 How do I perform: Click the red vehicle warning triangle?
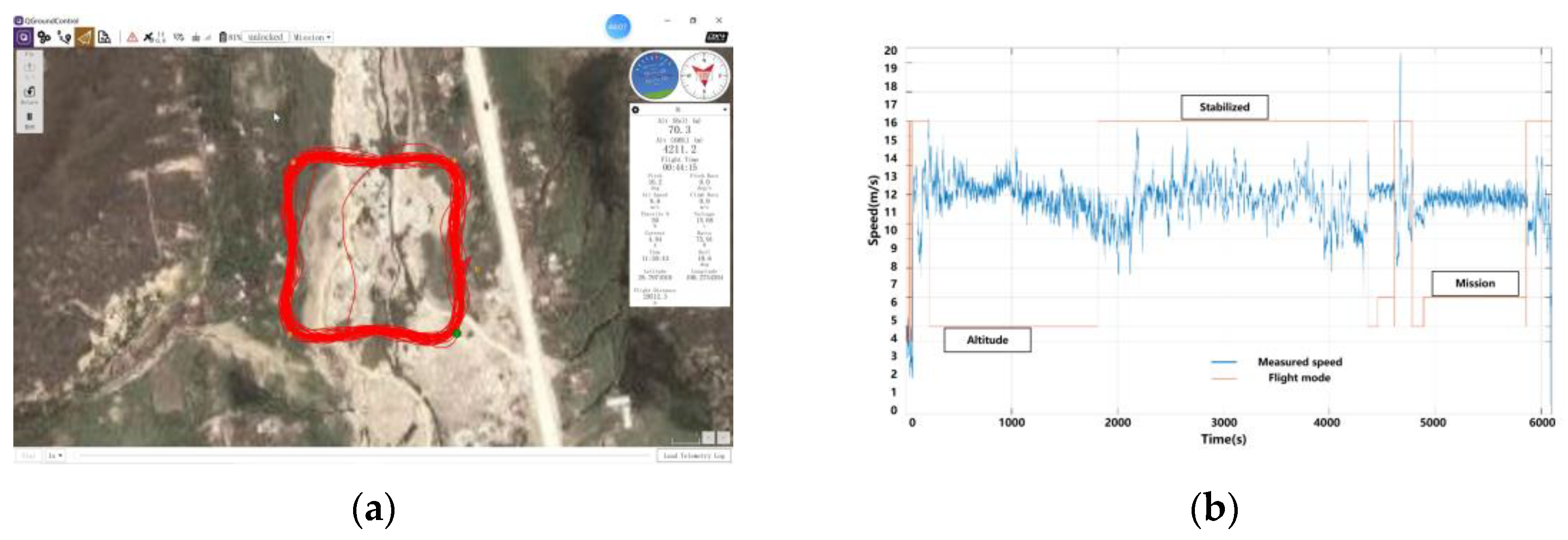tap(132, 37)
